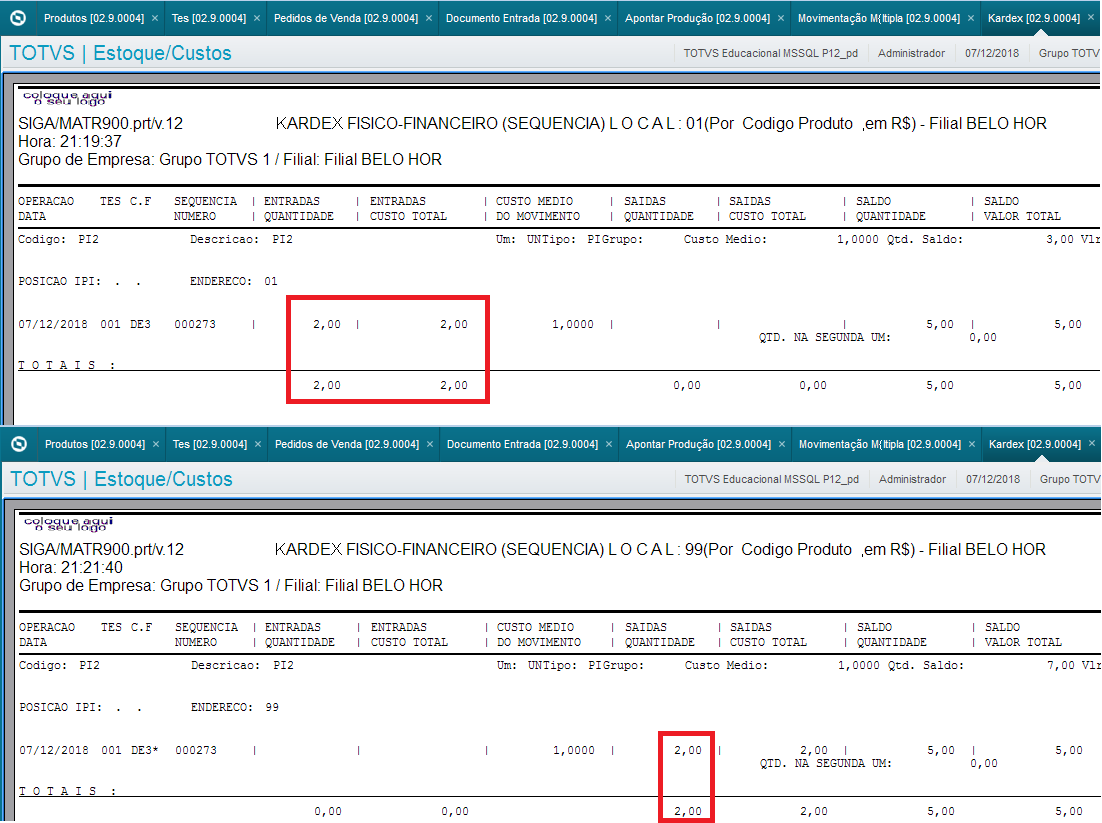Click TOTVS | Estoque/Custos title, lower window
The height and width of the screenshot is (823, 1102).
coord(121,479)
